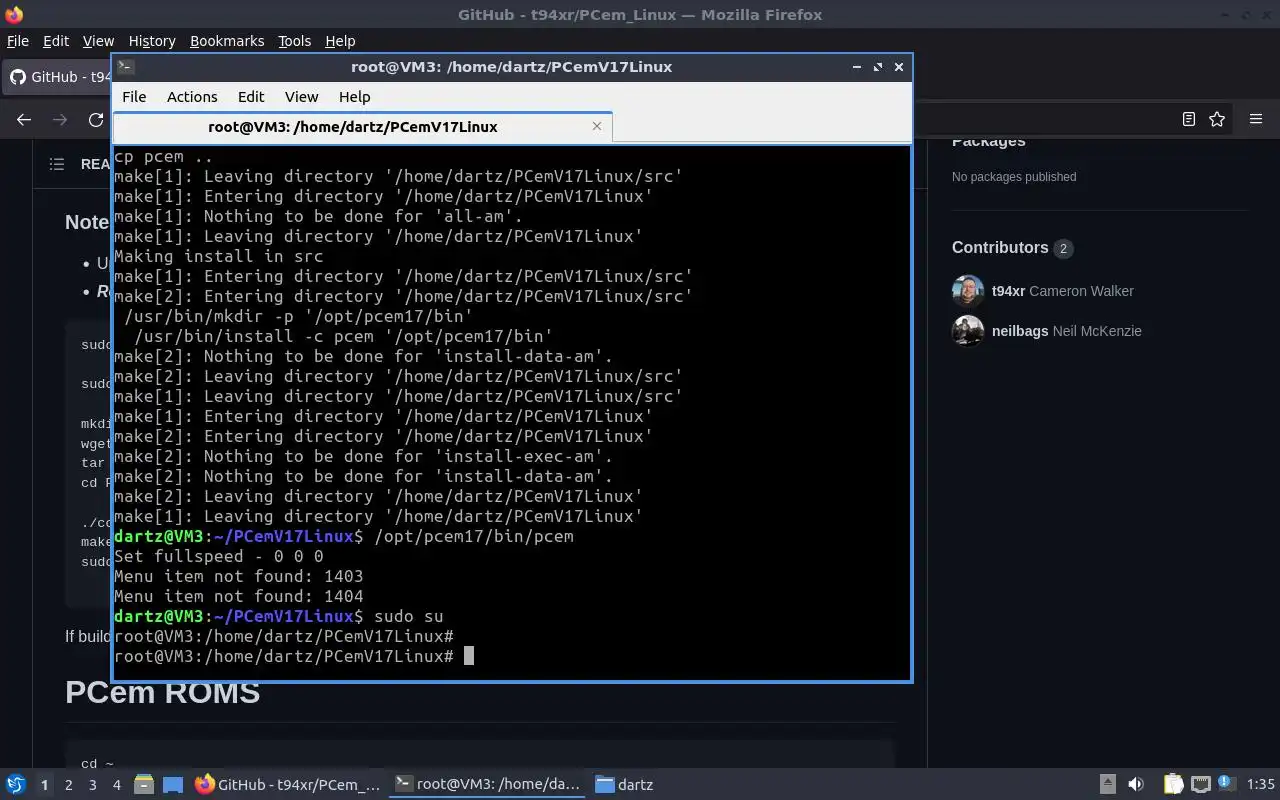Open the Firefox hamburger application menu
The height and width of the screenshot is (800, 1280).
click(1256, 119)
